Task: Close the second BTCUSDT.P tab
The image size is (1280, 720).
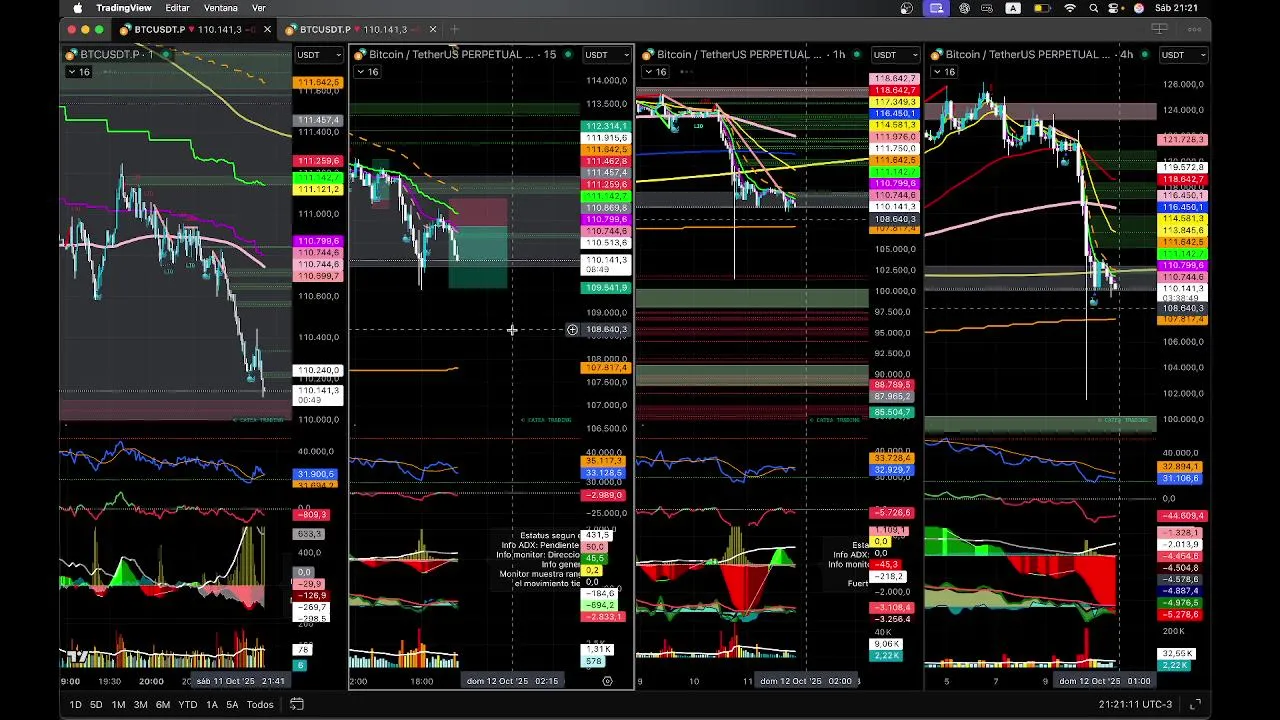Action: point(431,30)
